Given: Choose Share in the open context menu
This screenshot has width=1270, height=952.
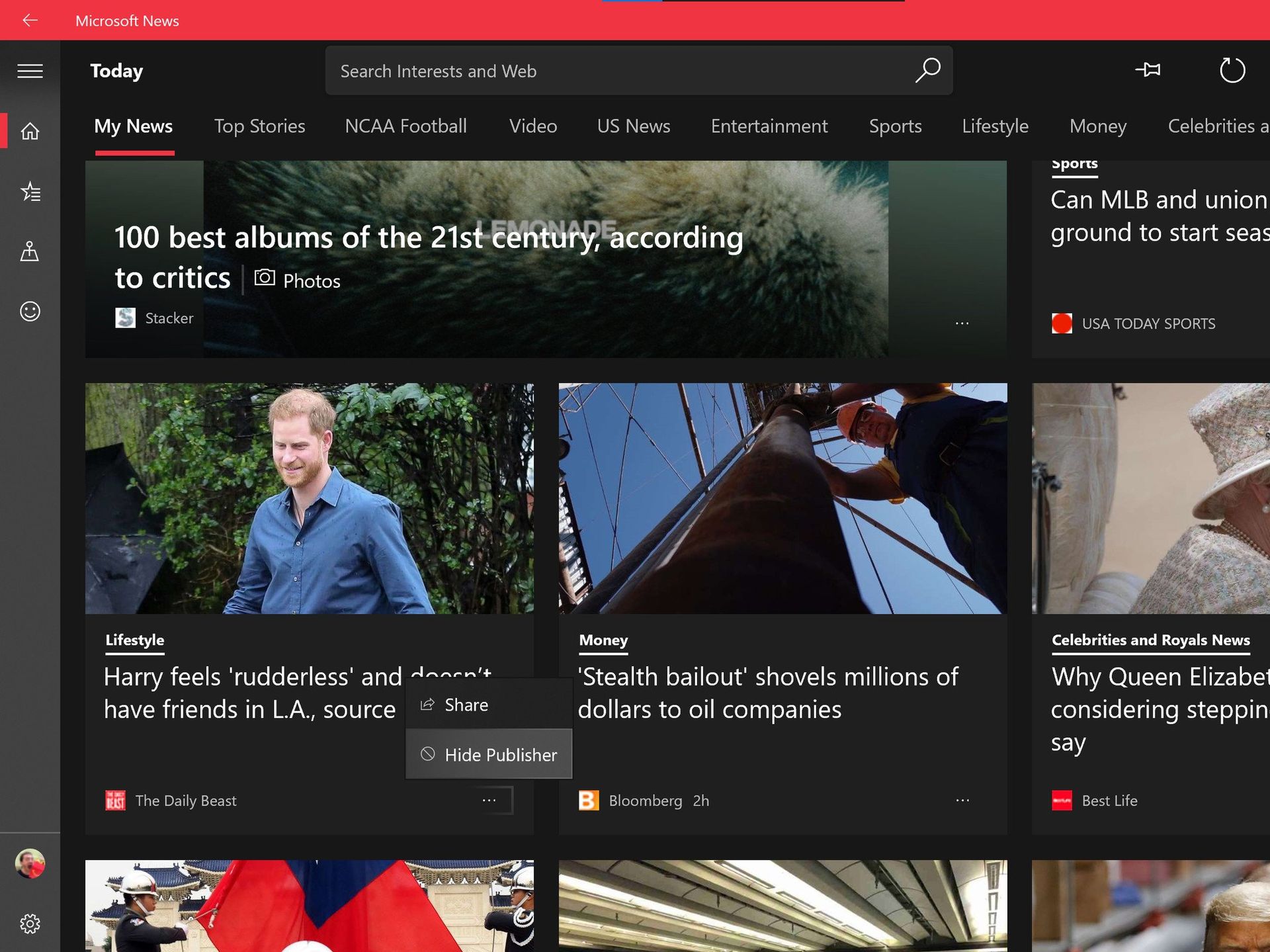Looking at the screenshot, I should point(465,704).
